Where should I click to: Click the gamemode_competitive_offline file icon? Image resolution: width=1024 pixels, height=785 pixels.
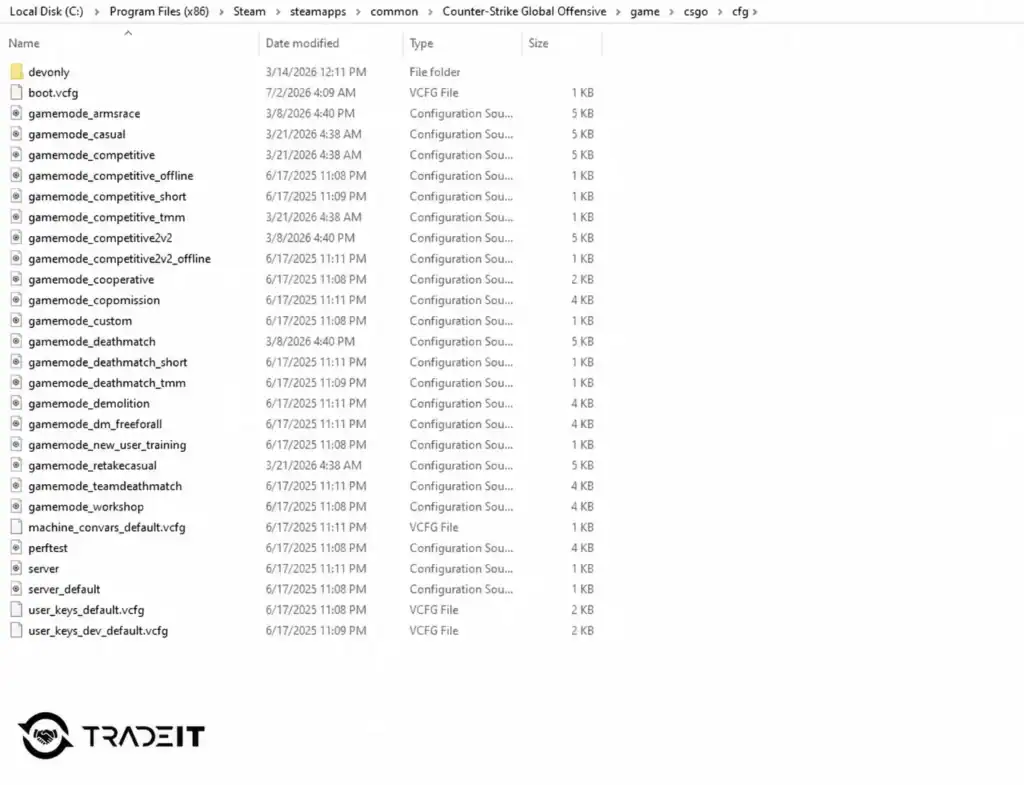tap(16, 176)
